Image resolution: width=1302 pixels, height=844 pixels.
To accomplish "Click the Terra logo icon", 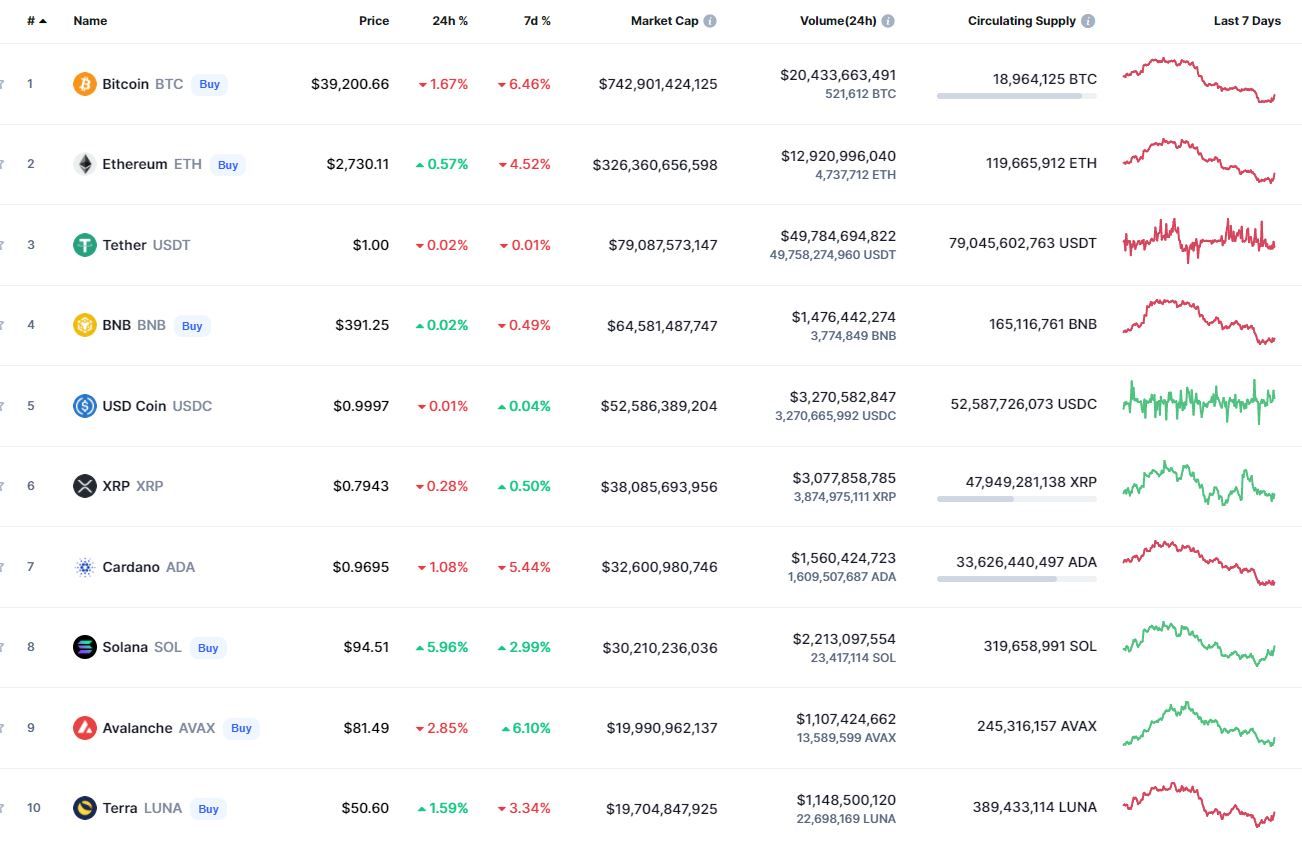I will 85,808.
